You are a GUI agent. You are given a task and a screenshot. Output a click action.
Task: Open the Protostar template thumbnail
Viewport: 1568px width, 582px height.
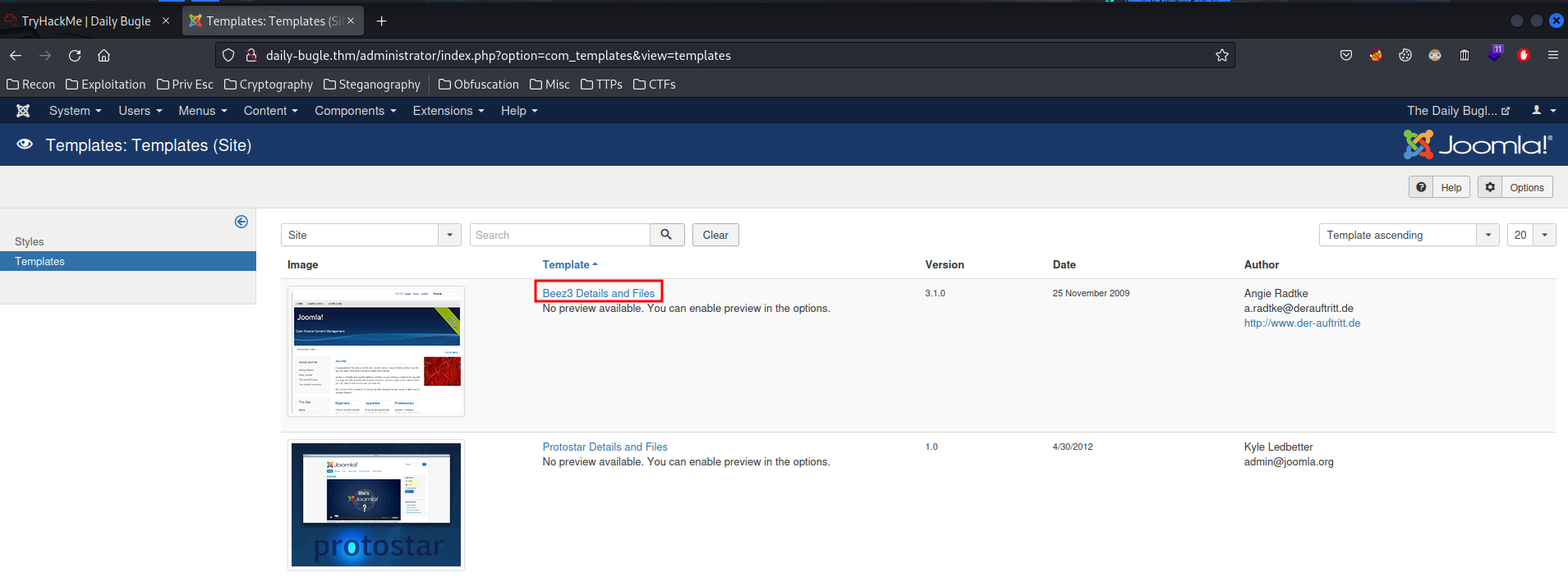point(376,505)
